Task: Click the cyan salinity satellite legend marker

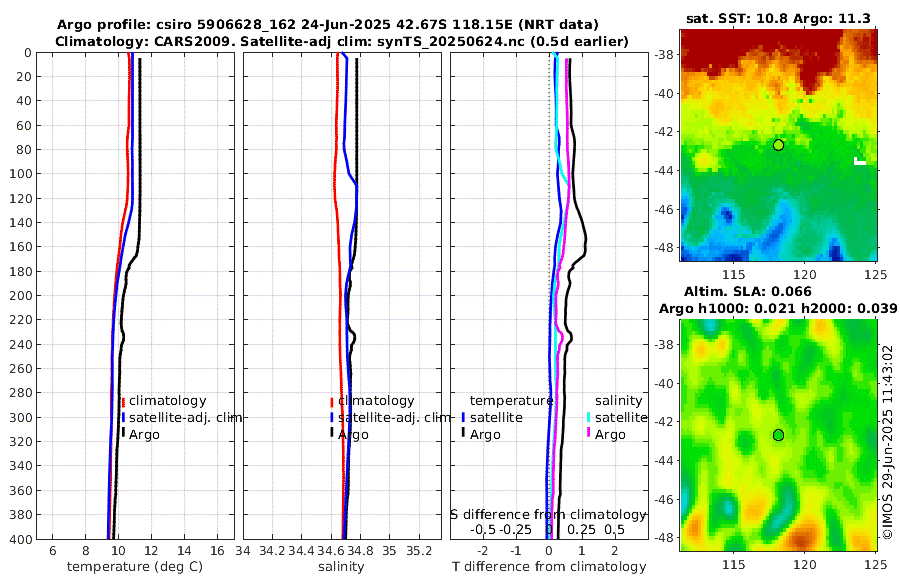Action: click(x=588, y=417)
